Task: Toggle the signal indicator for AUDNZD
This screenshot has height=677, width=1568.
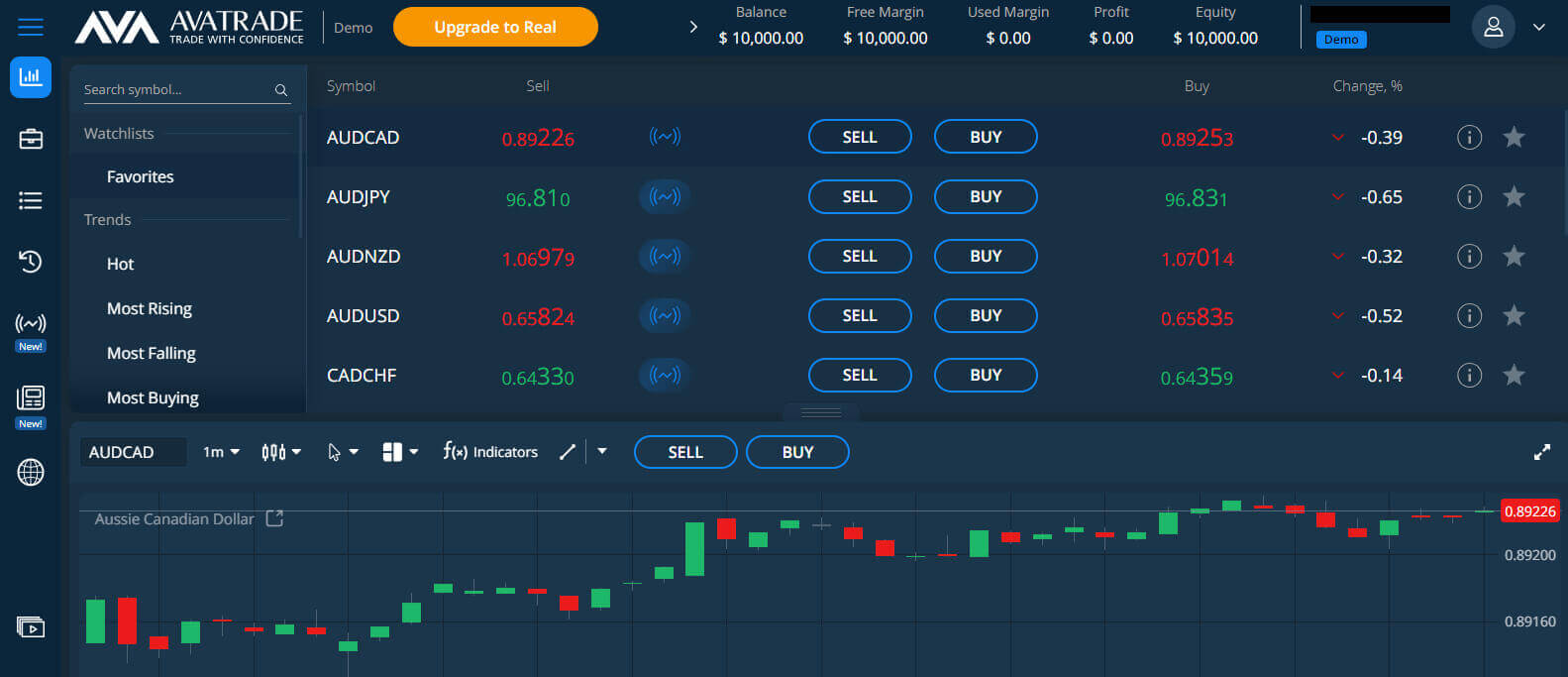Action: (x=665, y=257)
